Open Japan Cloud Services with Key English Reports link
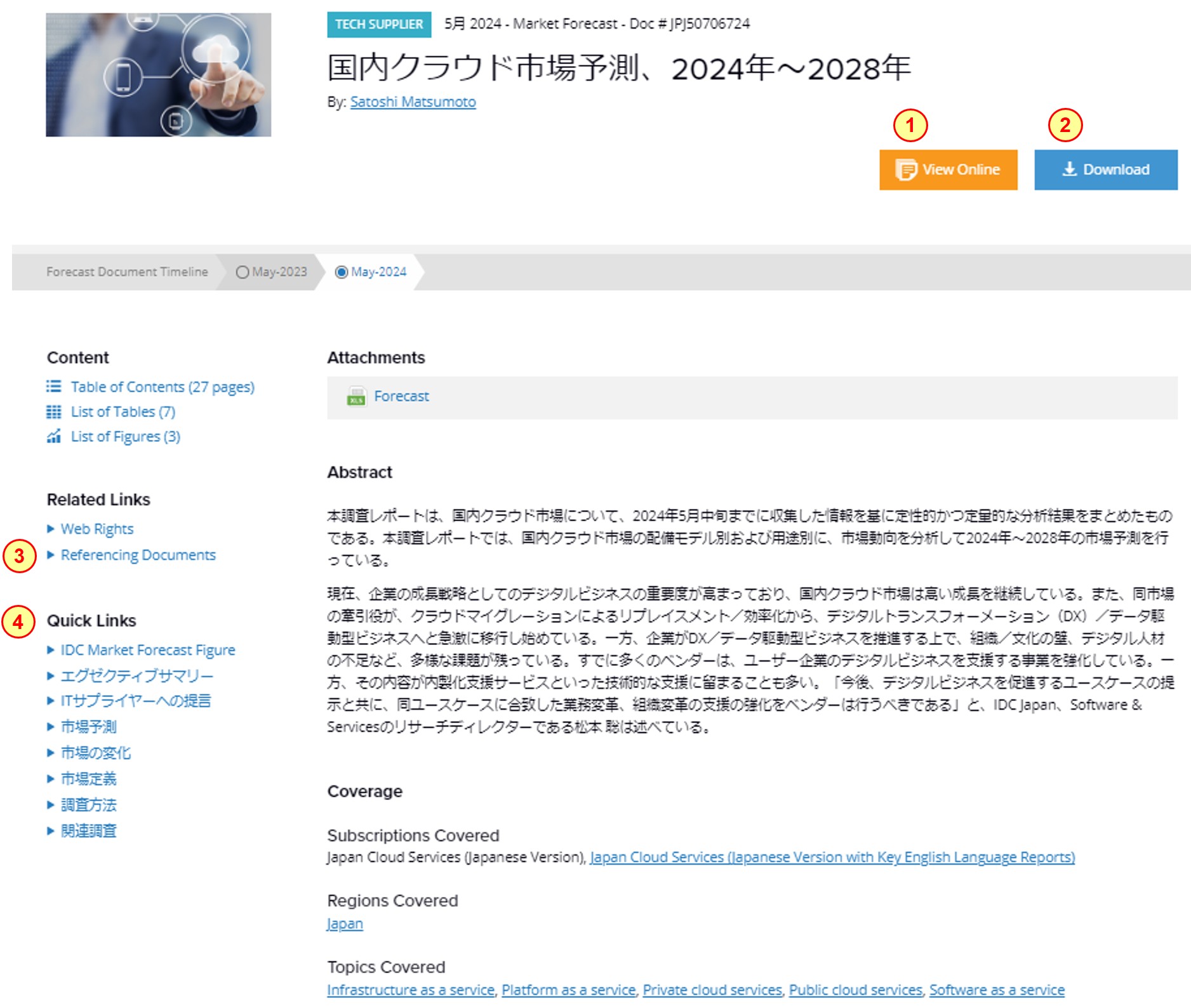 point(832,858)
